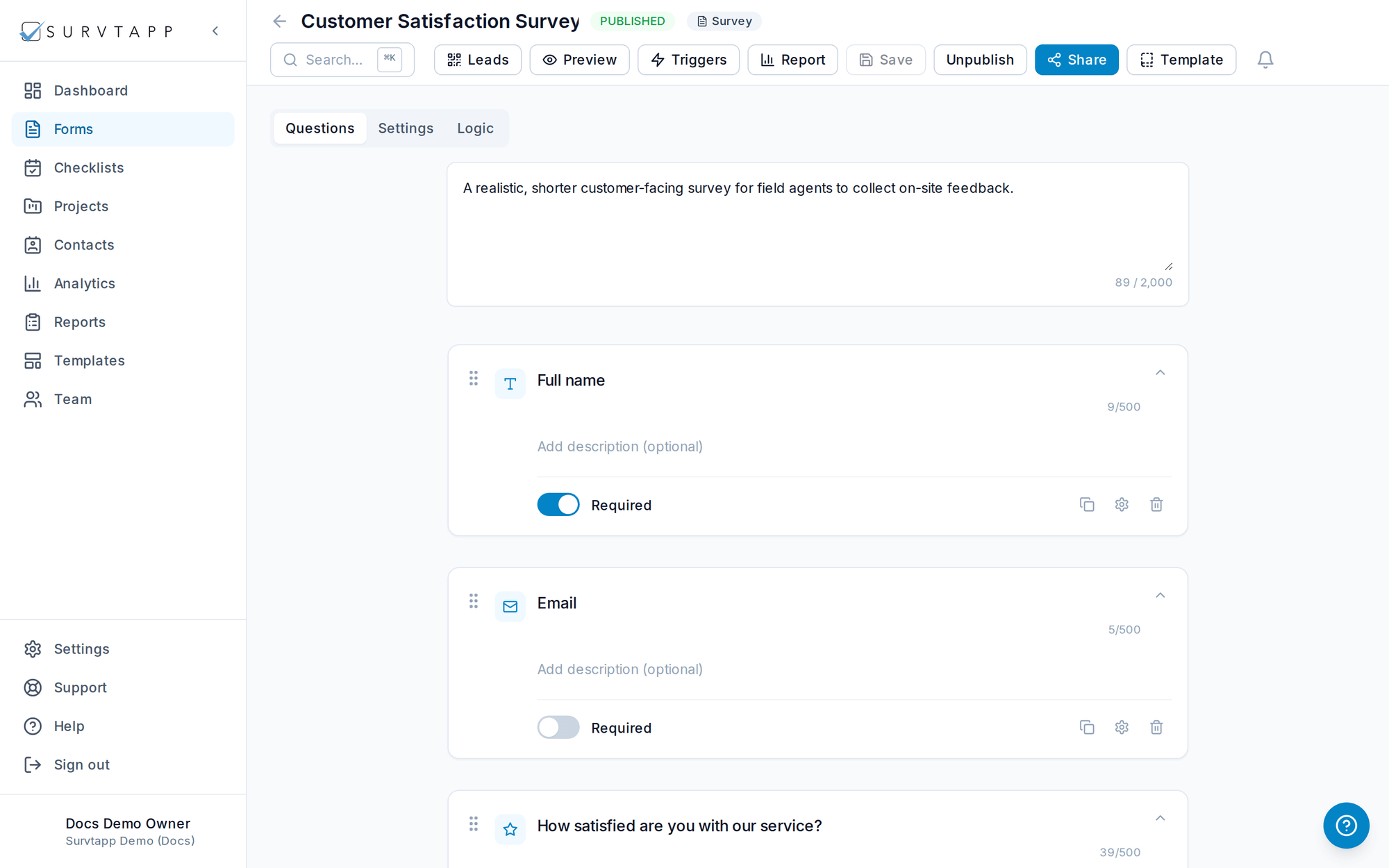Open Dashboard from the sidebar
The image size is (1389, 868).
coord(123,91)
